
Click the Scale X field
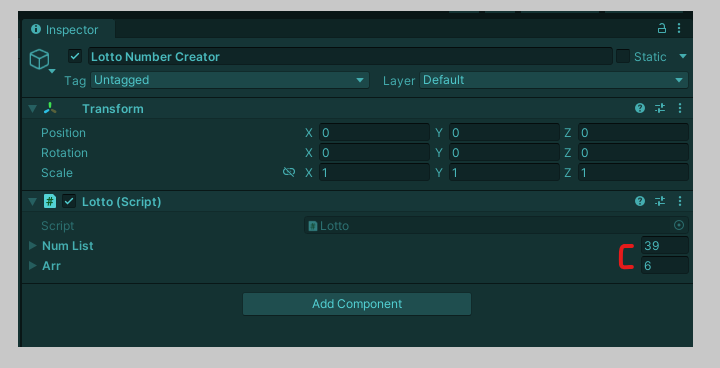pyautogui.click(x=374, y=173)
